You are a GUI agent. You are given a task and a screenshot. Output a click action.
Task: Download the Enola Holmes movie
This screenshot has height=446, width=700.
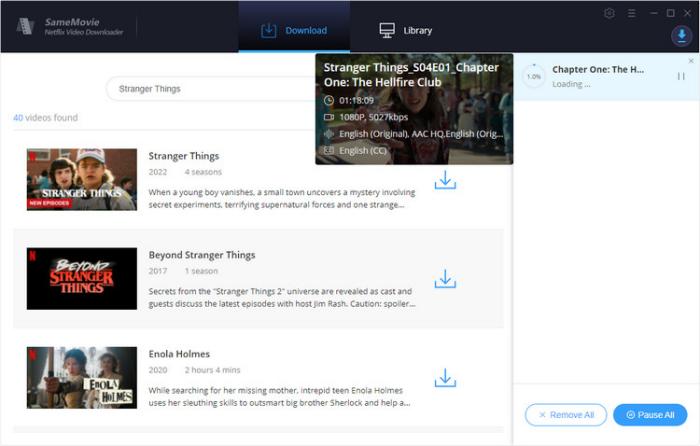pos(445,378)
